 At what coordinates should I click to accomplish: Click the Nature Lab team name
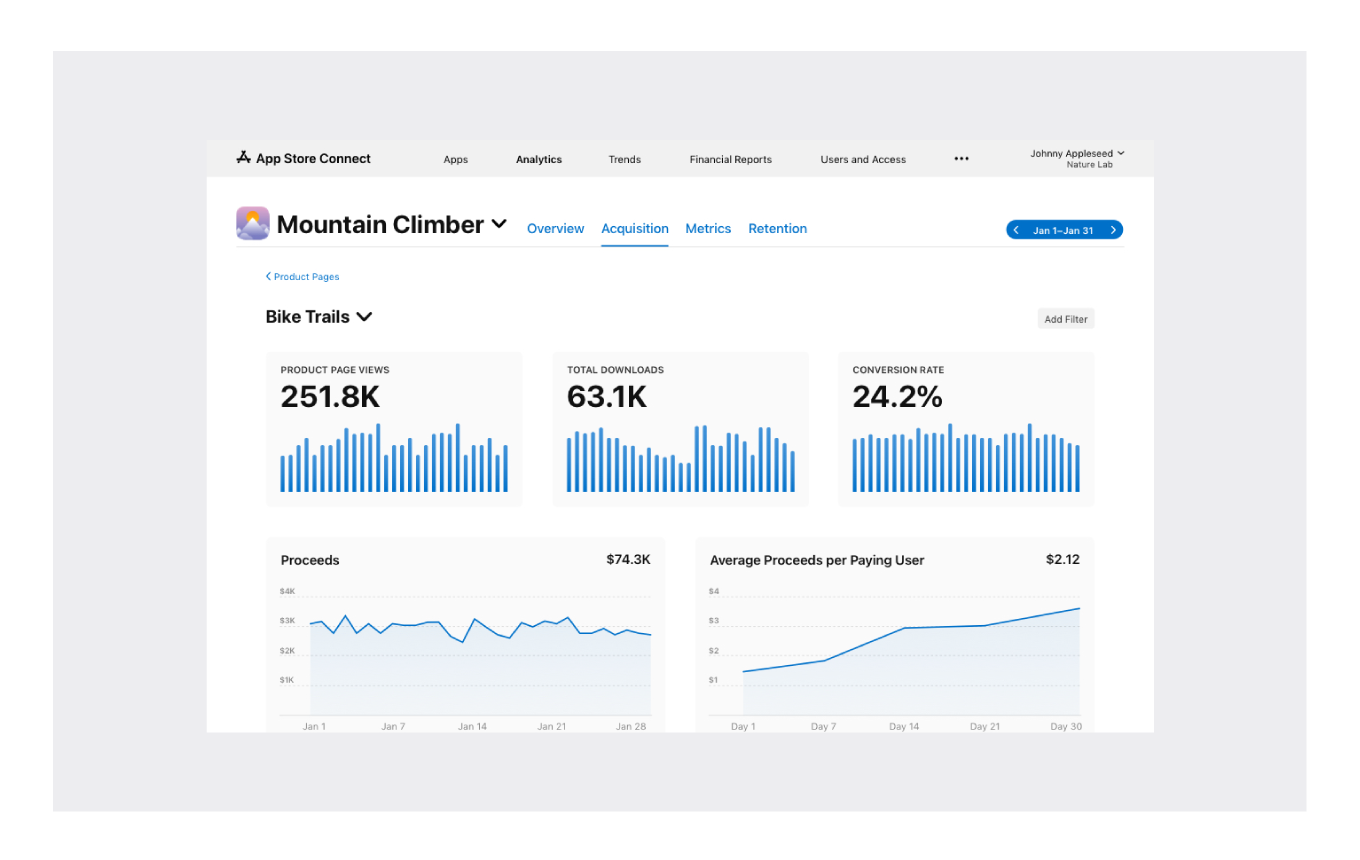click(1089, 165)
